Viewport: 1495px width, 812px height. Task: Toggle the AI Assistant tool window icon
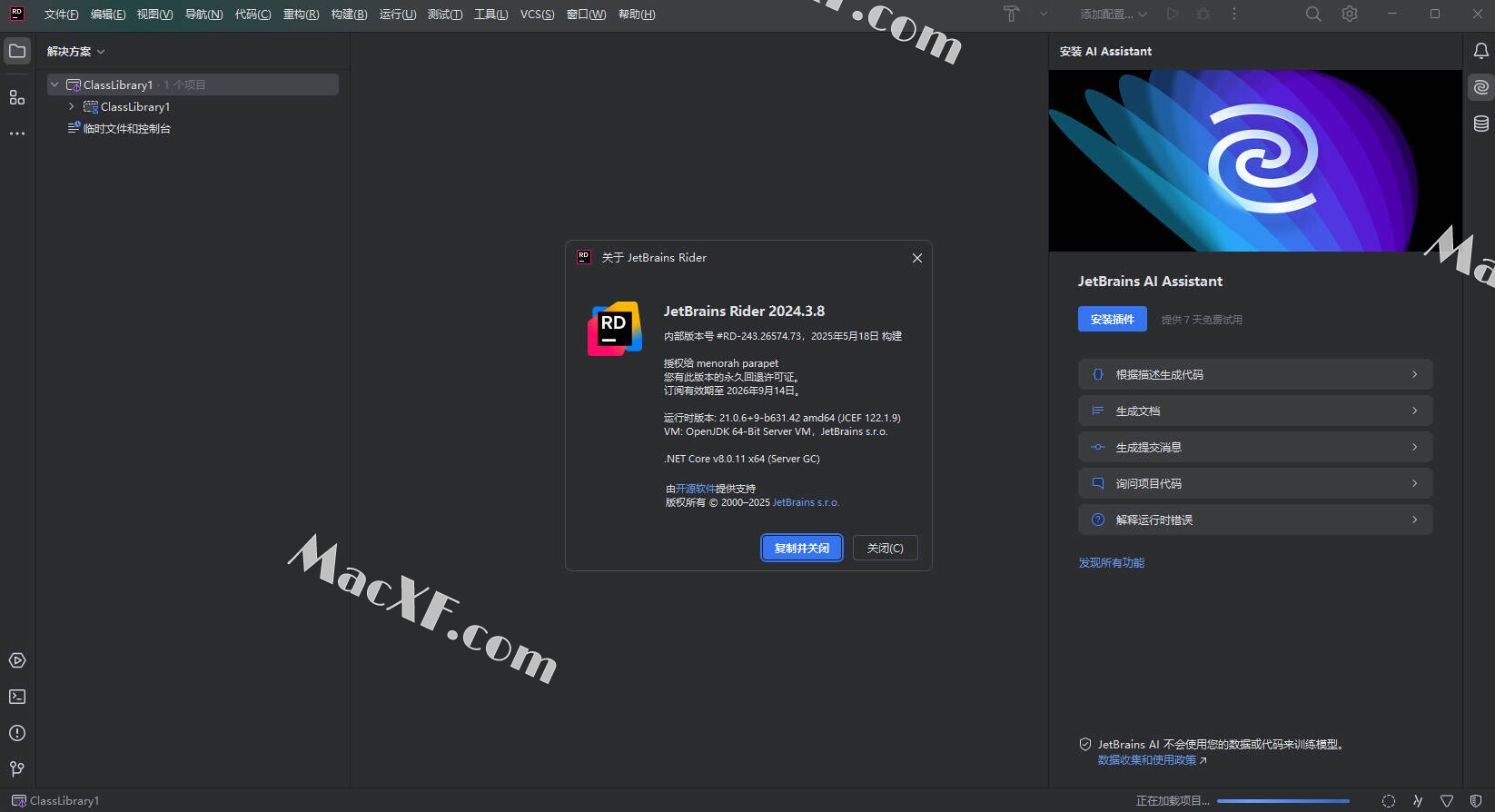pyautogui.click(x=1480, y=87)
